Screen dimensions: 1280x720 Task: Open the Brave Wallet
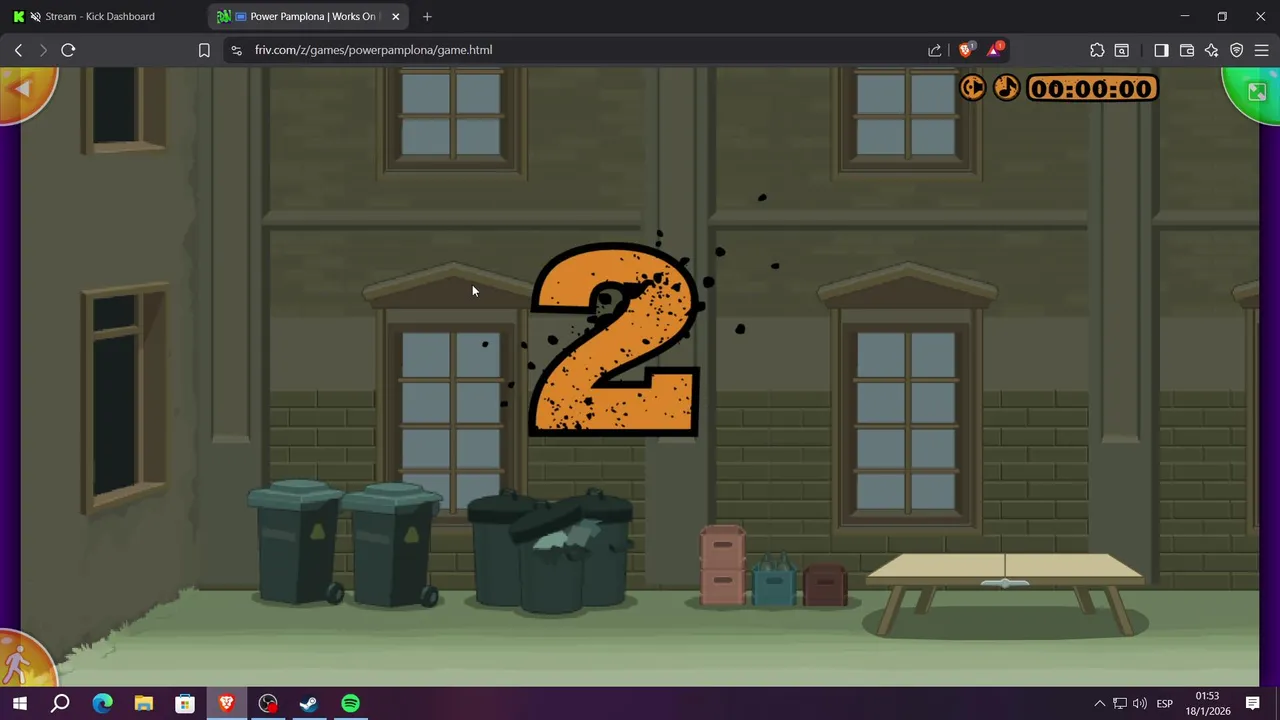click(x=1187, y=50)
